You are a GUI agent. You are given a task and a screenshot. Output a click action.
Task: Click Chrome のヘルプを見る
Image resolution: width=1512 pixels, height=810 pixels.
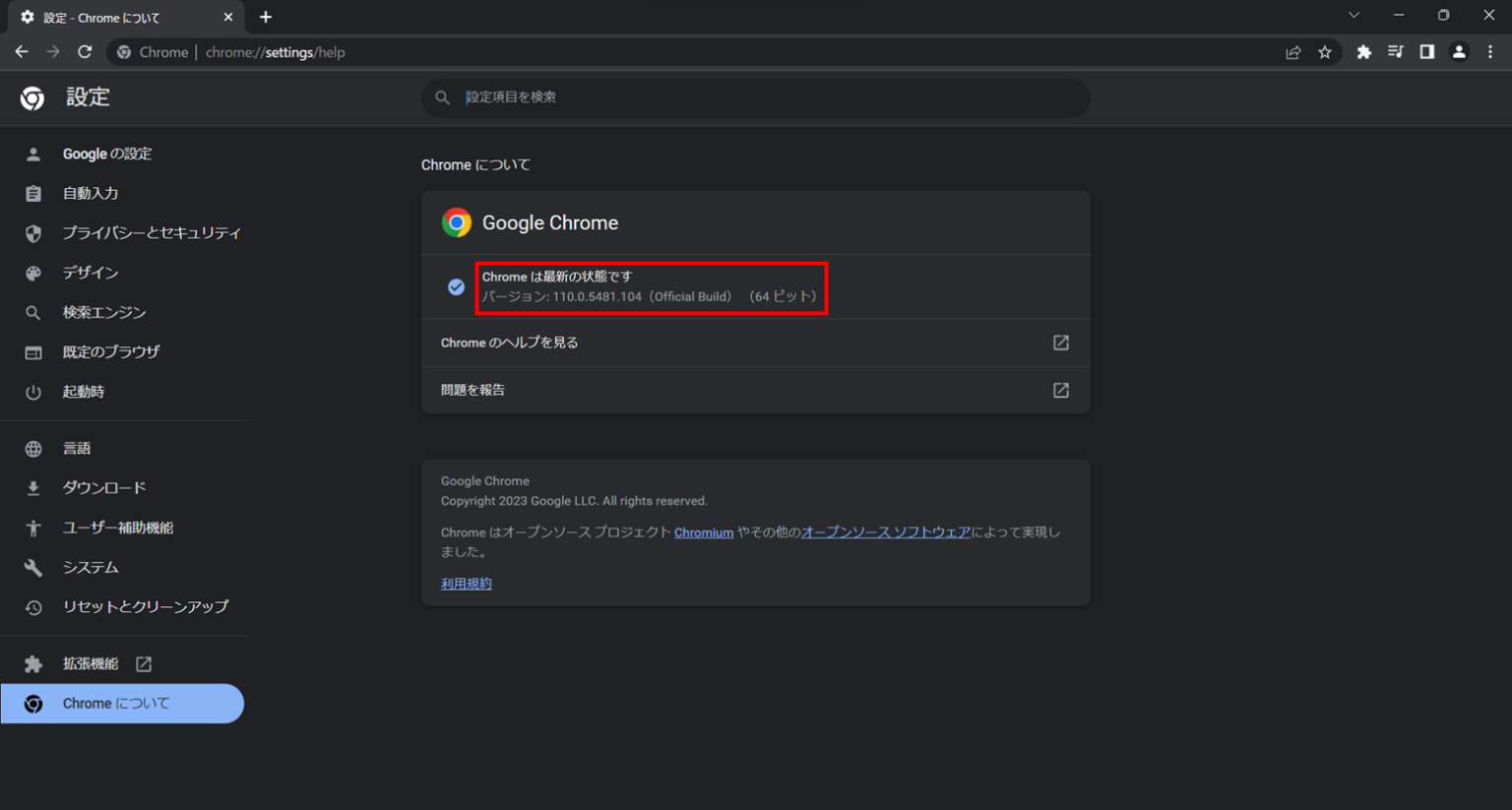(510, 343)
